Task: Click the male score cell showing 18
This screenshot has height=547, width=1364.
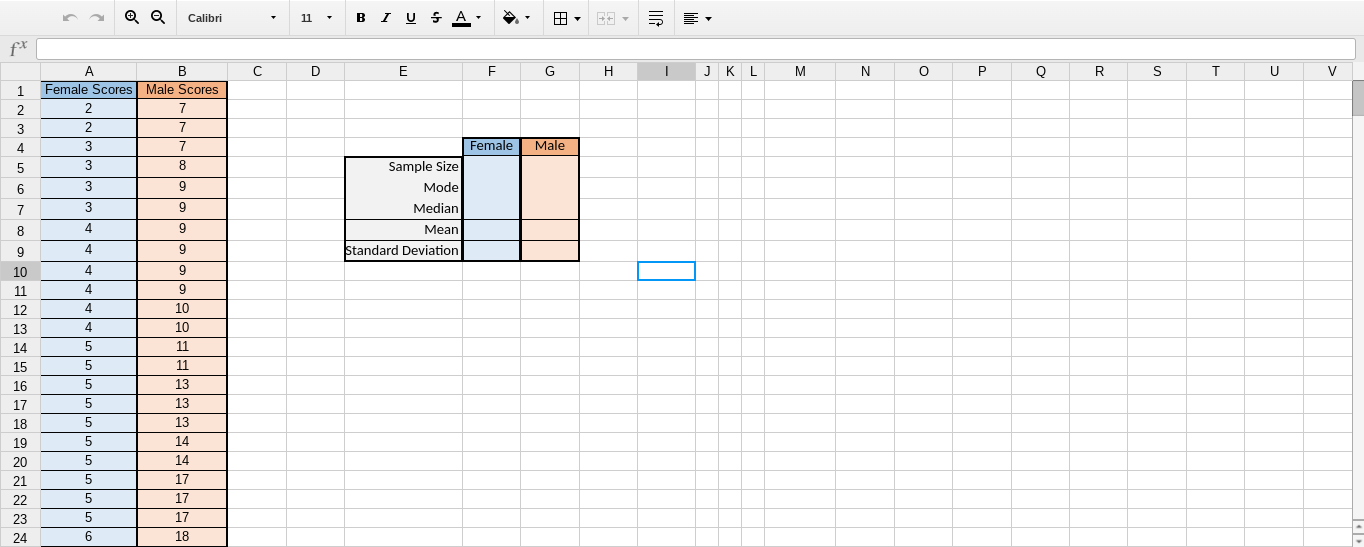Action: tap(182, 537)
